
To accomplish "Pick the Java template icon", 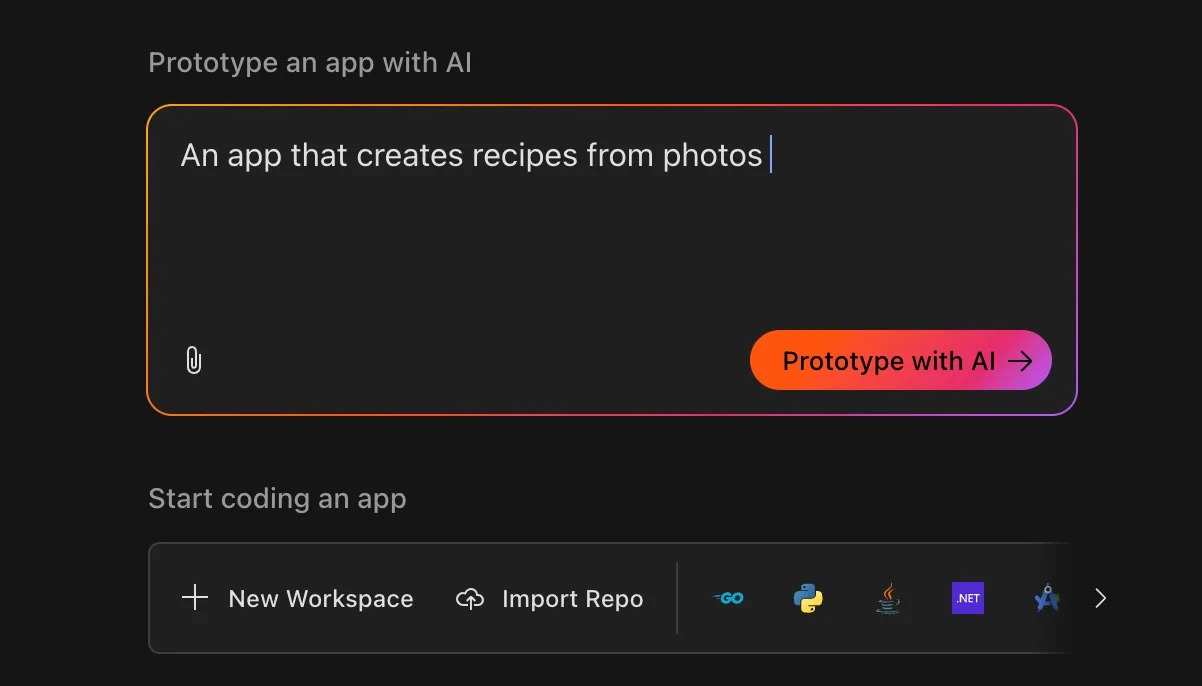I will [x=887, y=598].
